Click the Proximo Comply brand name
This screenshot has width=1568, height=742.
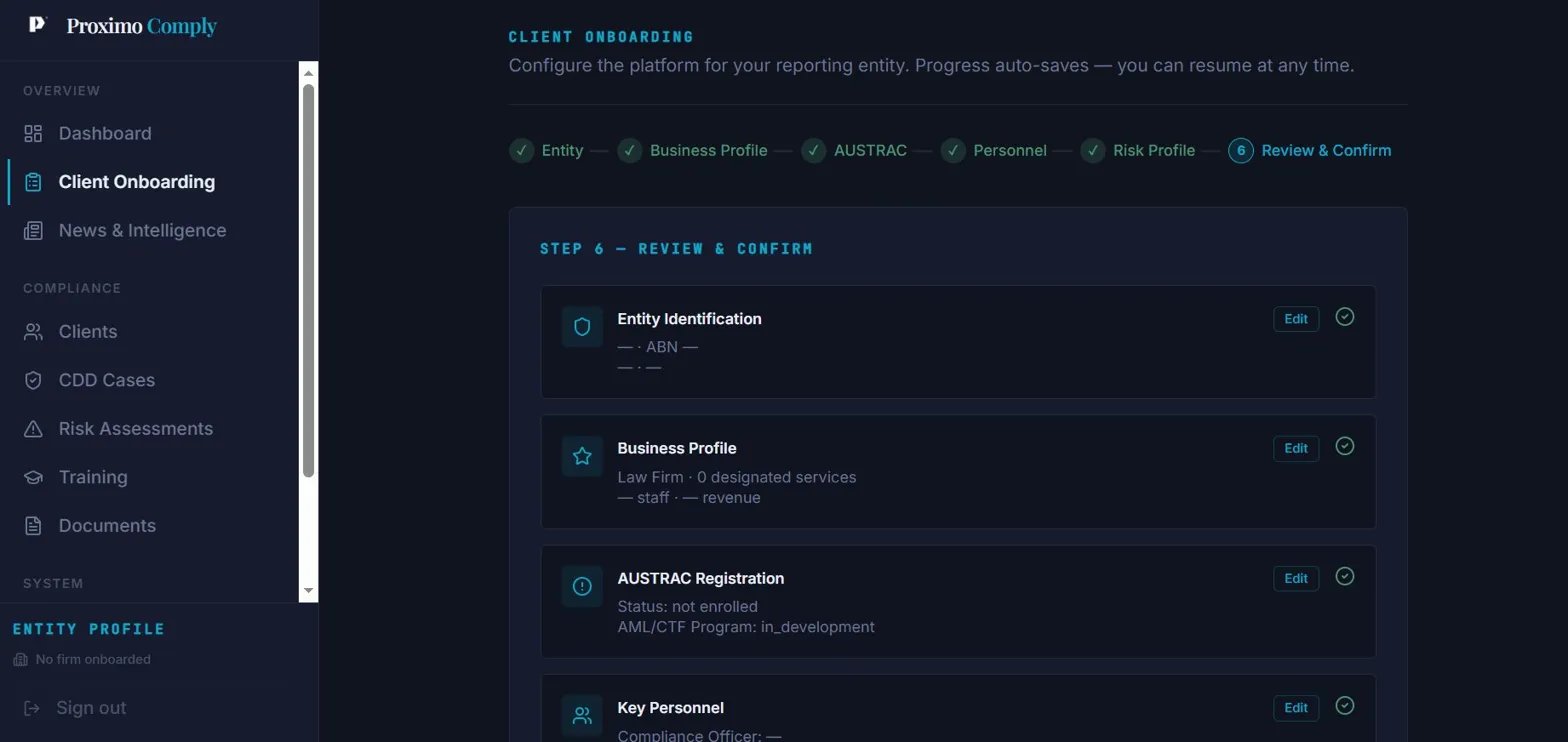(x=141, y=26)
